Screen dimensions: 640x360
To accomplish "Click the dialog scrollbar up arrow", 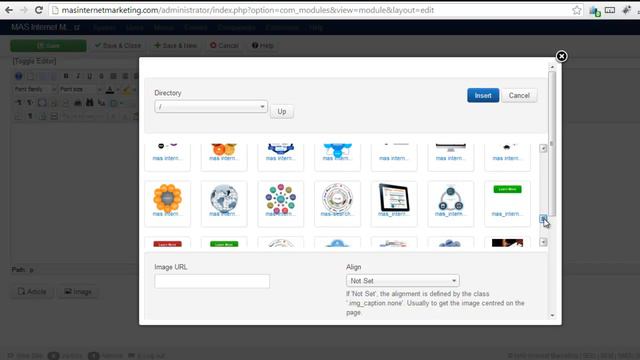I will (552, 67).
